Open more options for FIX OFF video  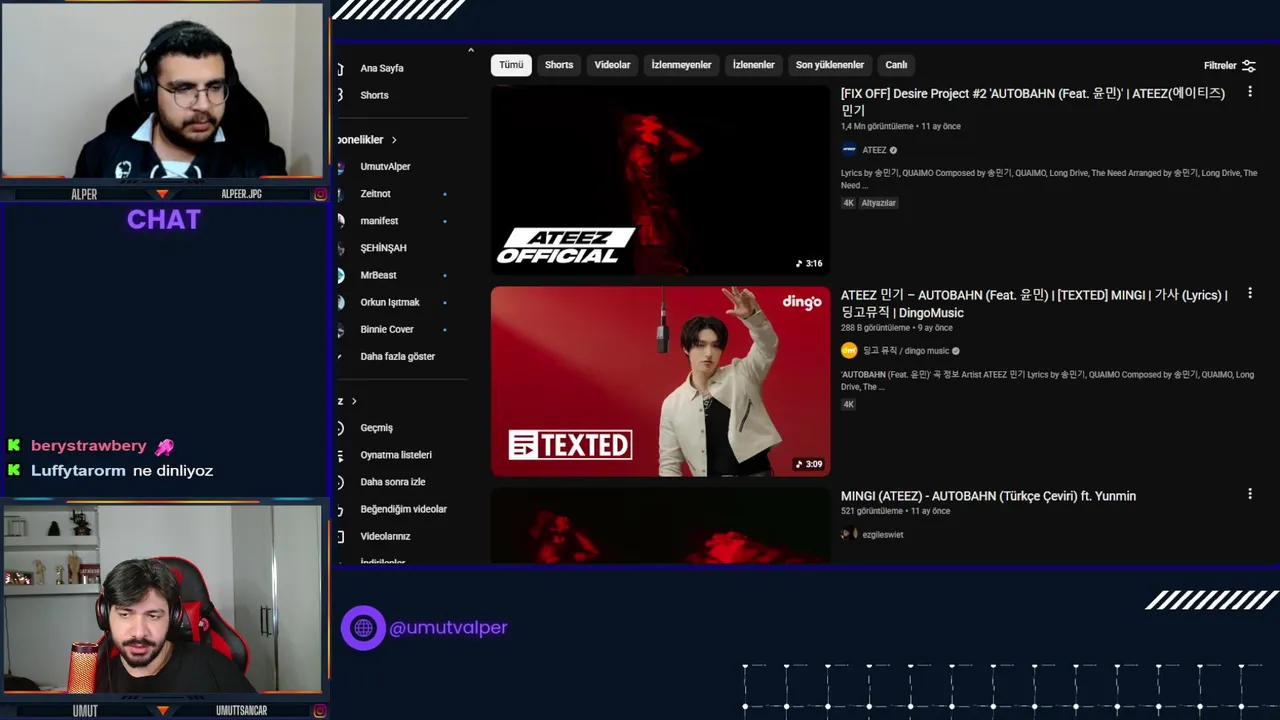[1249, 92]
